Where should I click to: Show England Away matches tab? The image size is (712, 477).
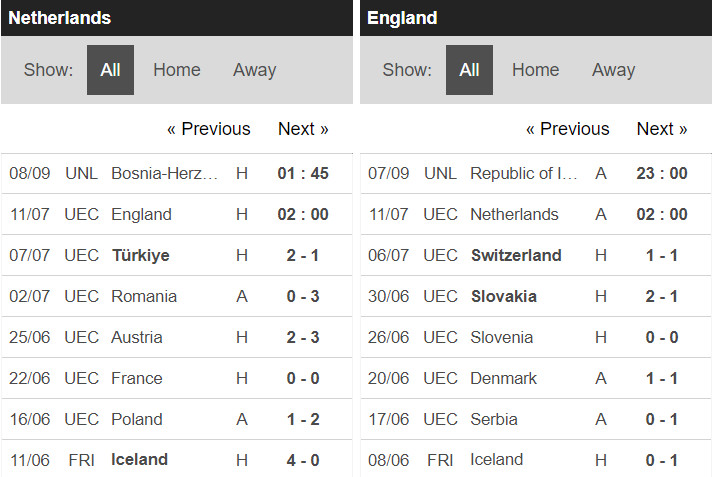(x=613, y=70)
